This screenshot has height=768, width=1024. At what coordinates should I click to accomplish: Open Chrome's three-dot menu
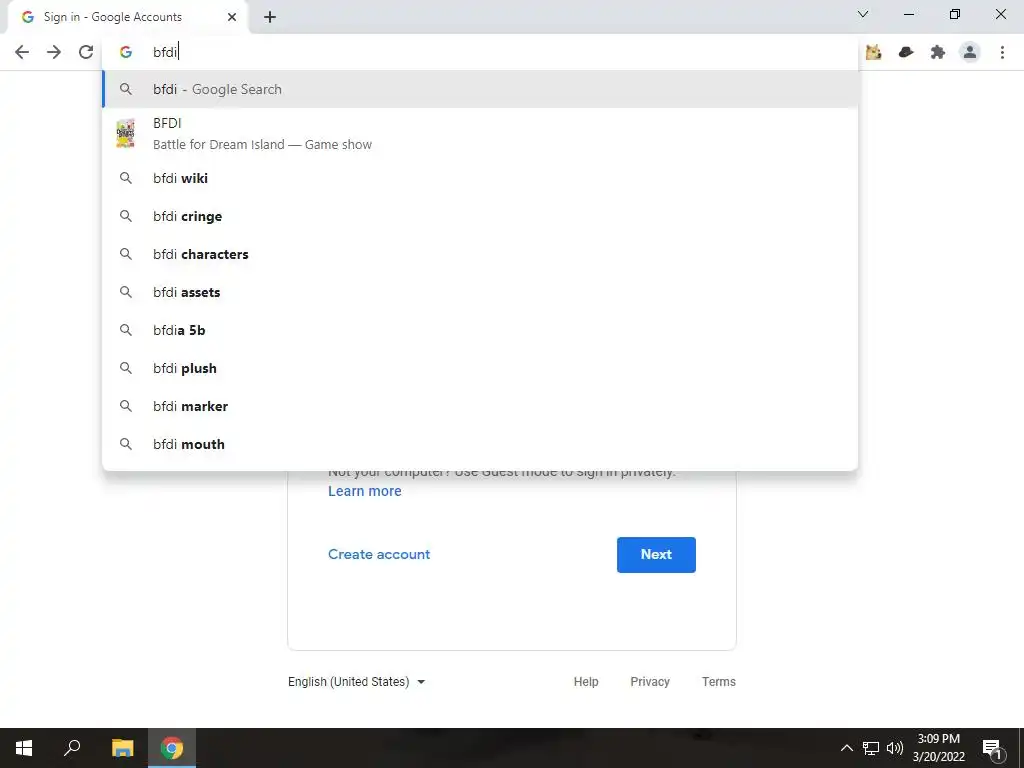[1002, 52]
